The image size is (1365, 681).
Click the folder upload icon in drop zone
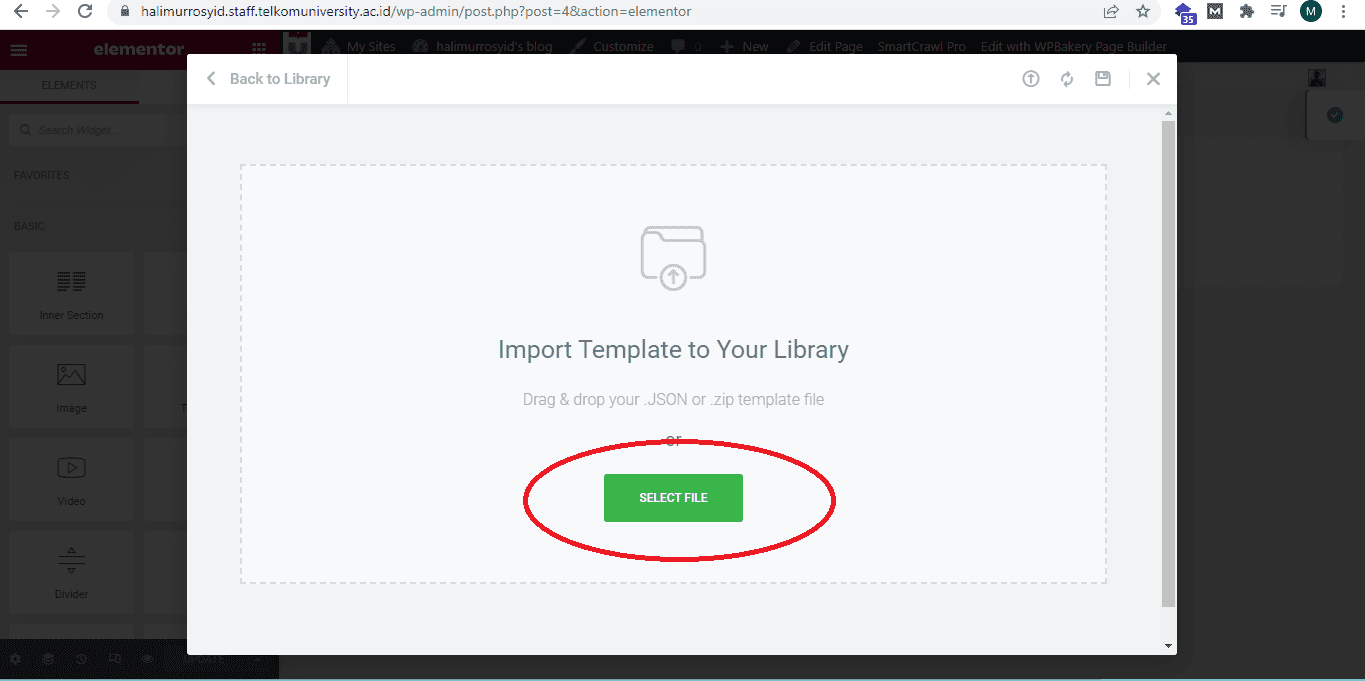[x=673, y=258]
